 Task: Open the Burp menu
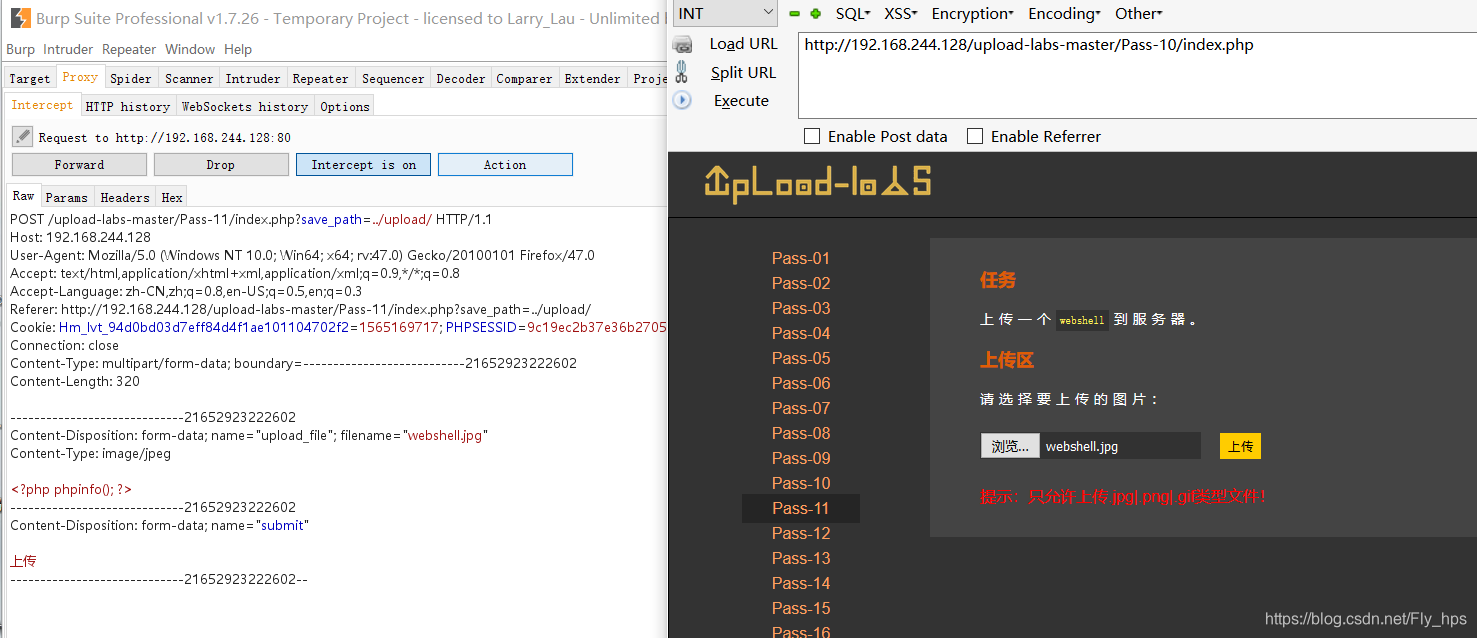pos(20,49)
